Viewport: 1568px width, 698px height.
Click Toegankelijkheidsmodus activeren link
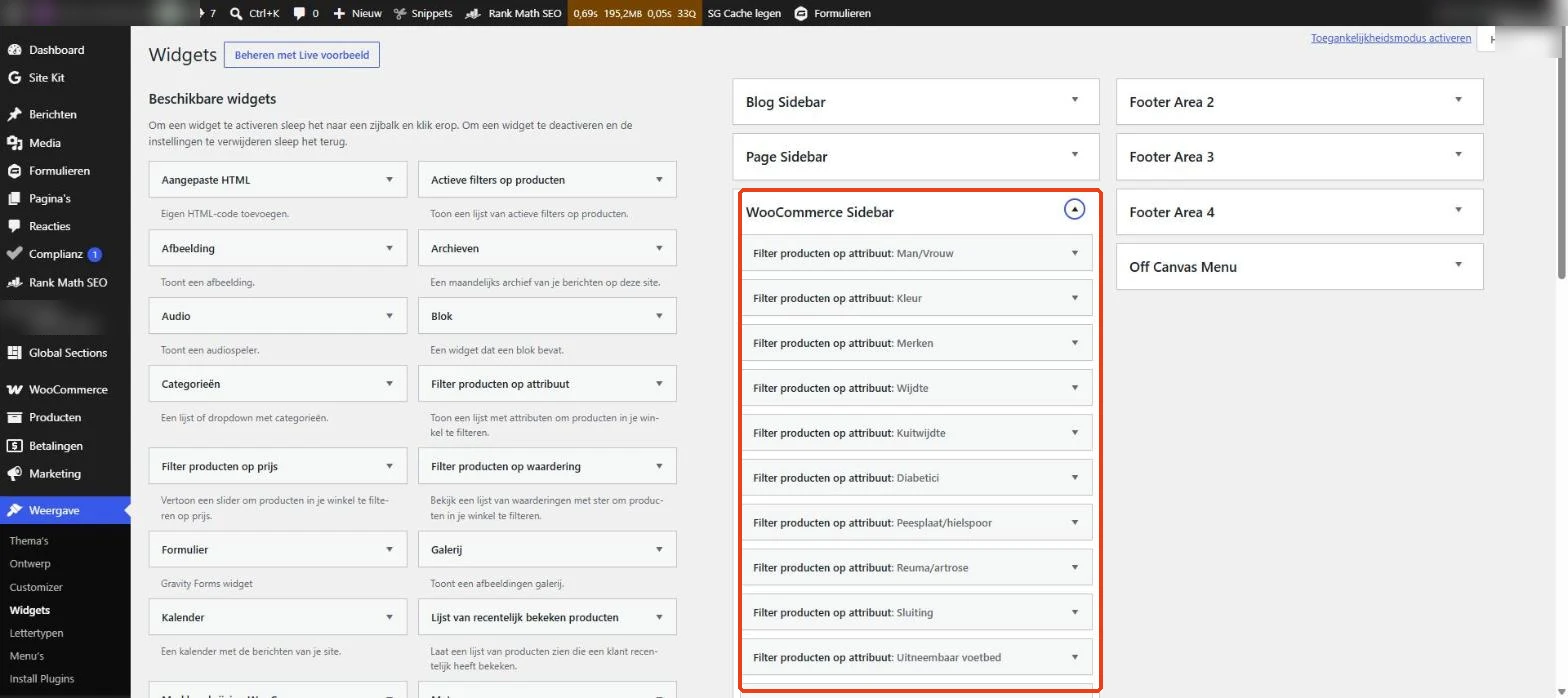pyautogui.click(x=1391, y=38)
